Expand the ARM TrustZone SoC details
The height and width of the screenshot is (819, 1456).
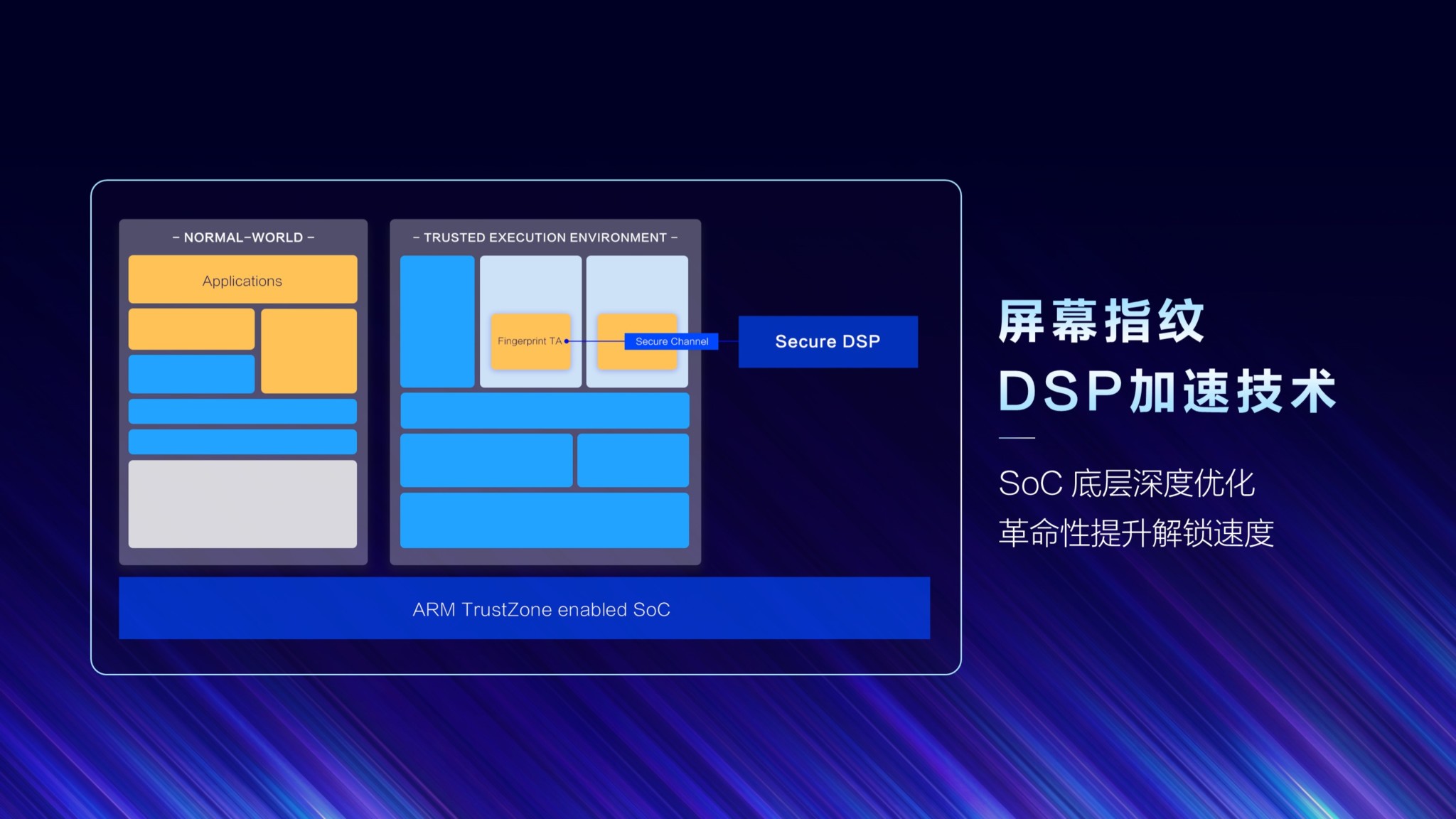[524, 608]
